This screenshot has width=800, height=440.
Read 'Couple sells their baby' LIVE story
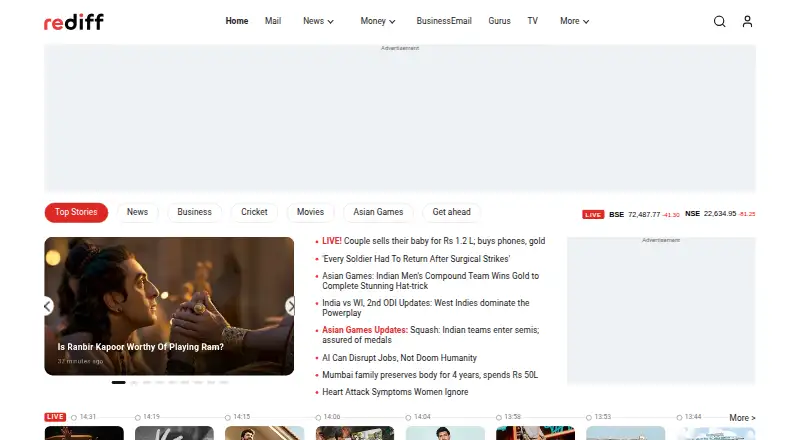(x=434, y=241)
